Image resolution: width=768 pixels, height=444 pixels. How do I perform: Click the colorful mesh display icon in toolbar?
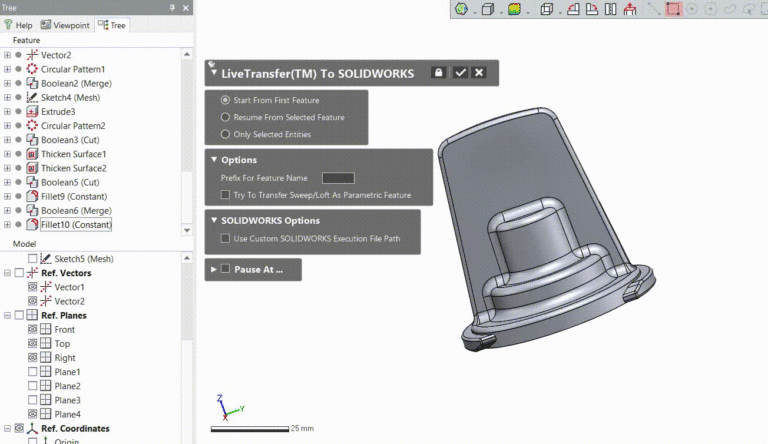click(461, 9)
